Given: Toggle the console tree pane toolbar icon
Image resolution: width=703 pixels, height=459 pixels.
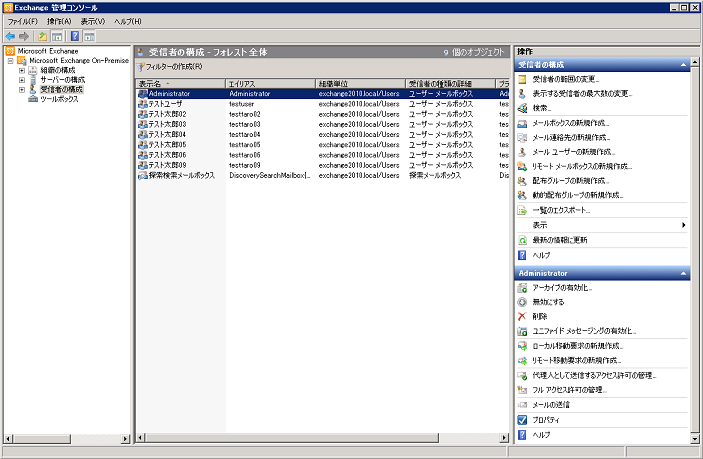Looking at the screenshot, I should pos(57,36).
